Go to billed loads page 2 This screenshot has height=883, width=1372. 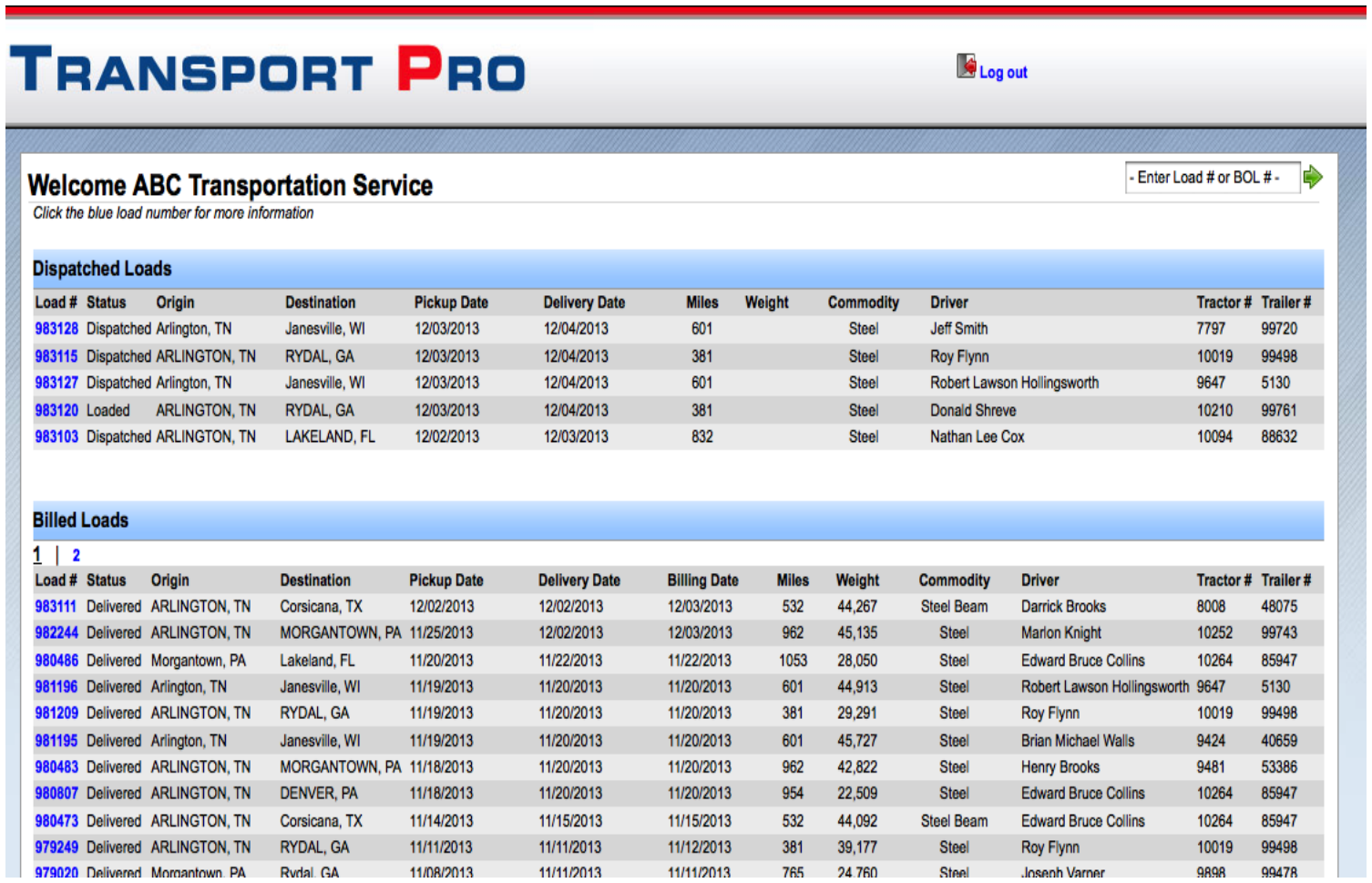77,555
